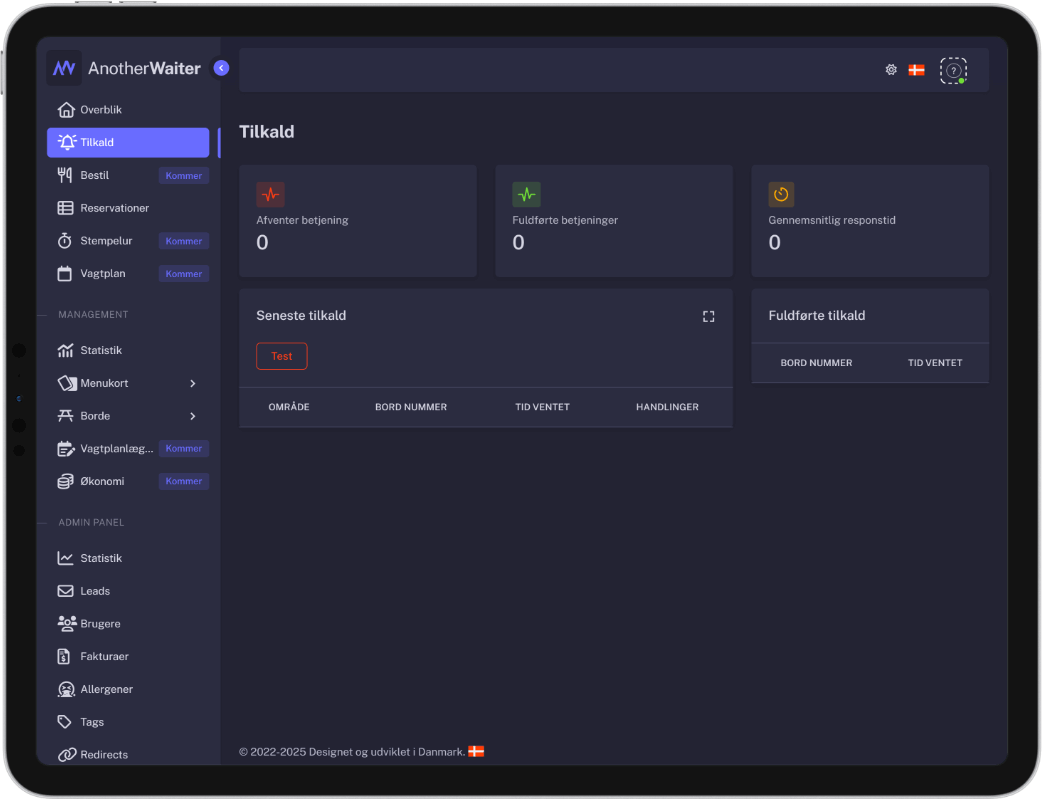Click the green Fuldførte betjeninger icon
Image resolution: width=1042 pixels, height=799 pixels.
point(526,194)
